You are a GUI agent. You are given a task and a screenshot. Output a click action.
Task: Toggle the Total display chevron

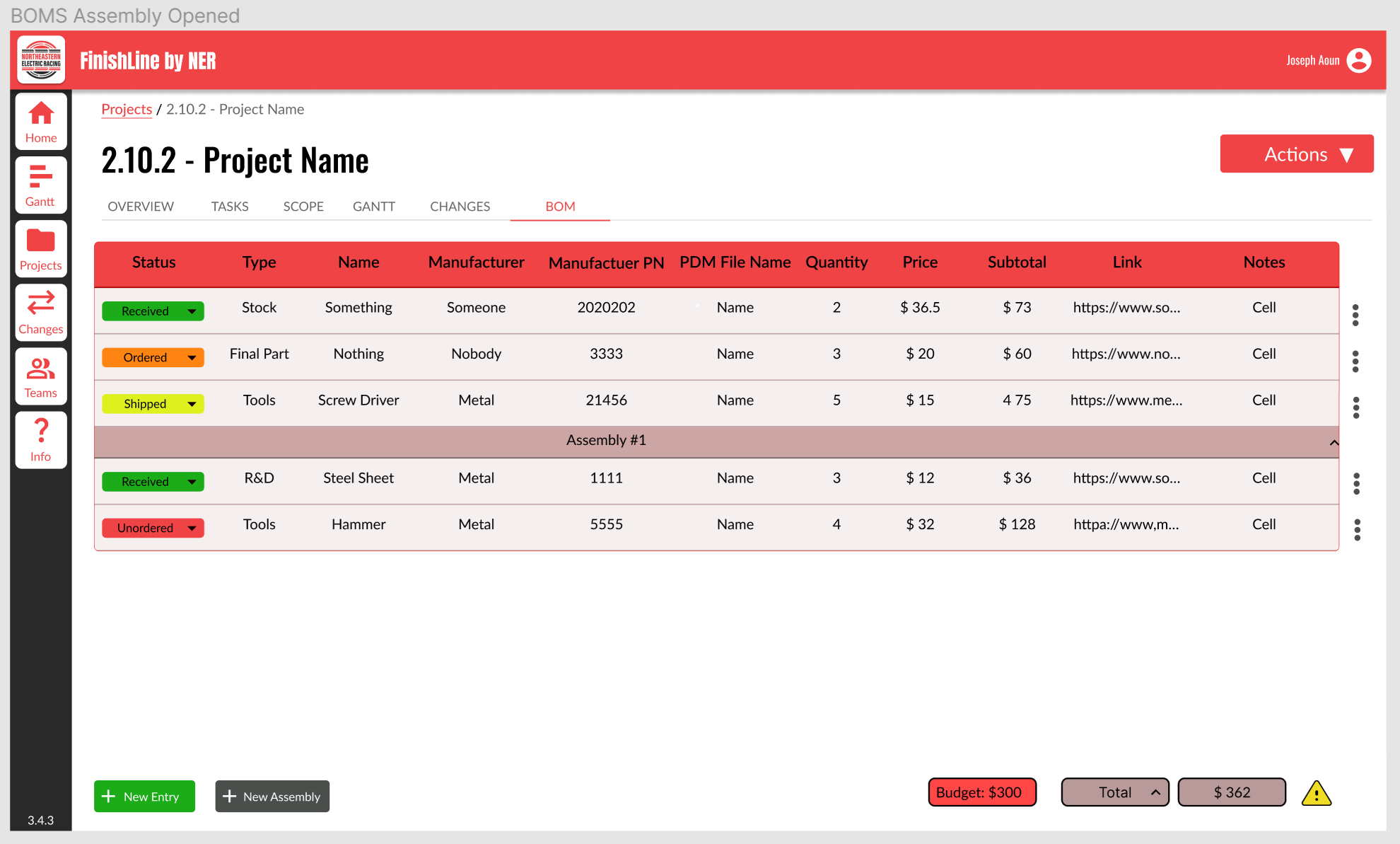(1157, 792)
